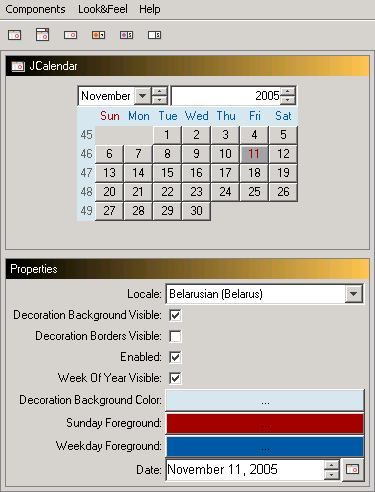Select day 30 in the calendar
Image resolution: width=375 pixels, height=492 pixels.
pyautogui.click(x=196, y=211)
